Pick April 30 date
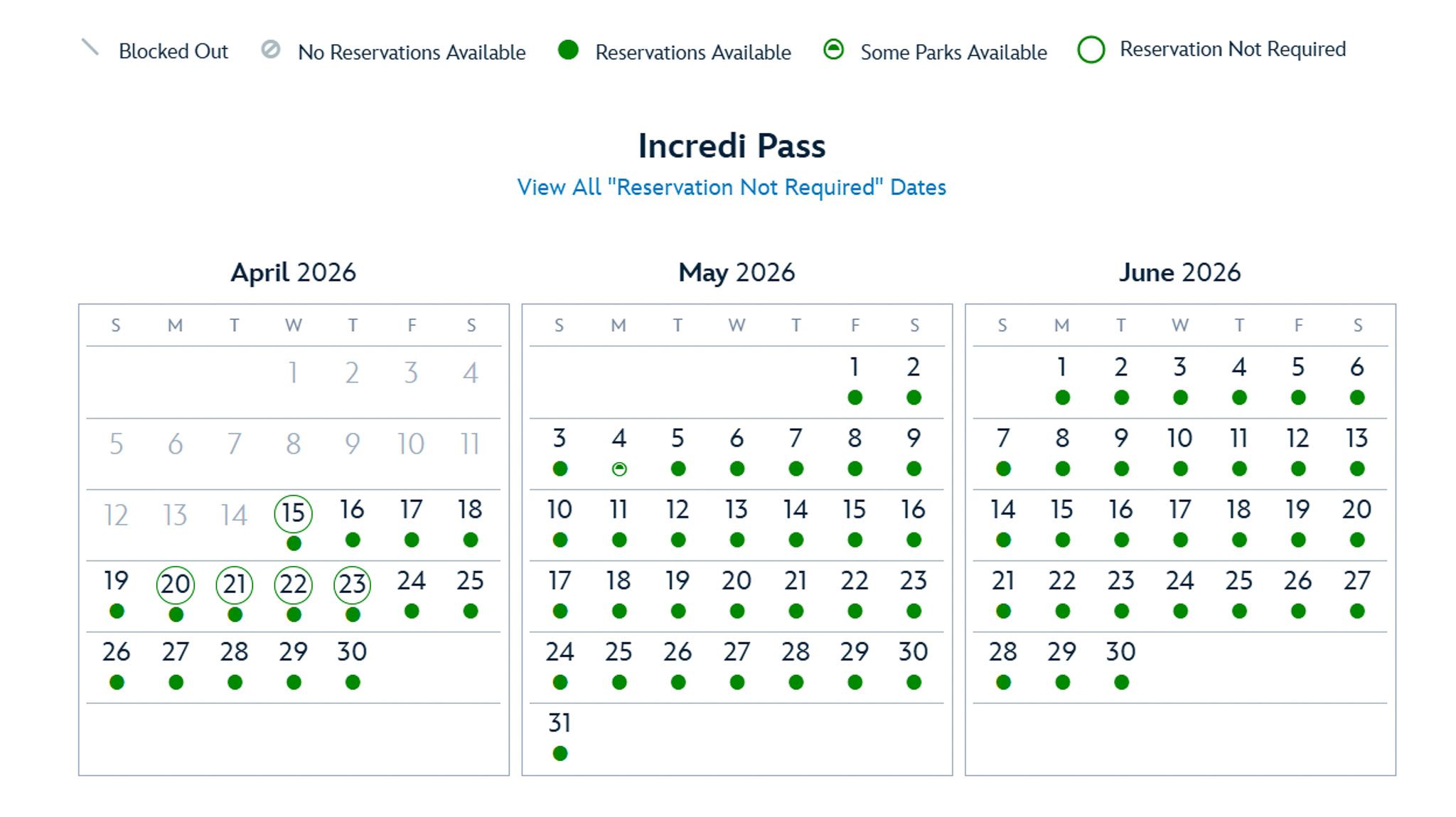 coord(352,652)
